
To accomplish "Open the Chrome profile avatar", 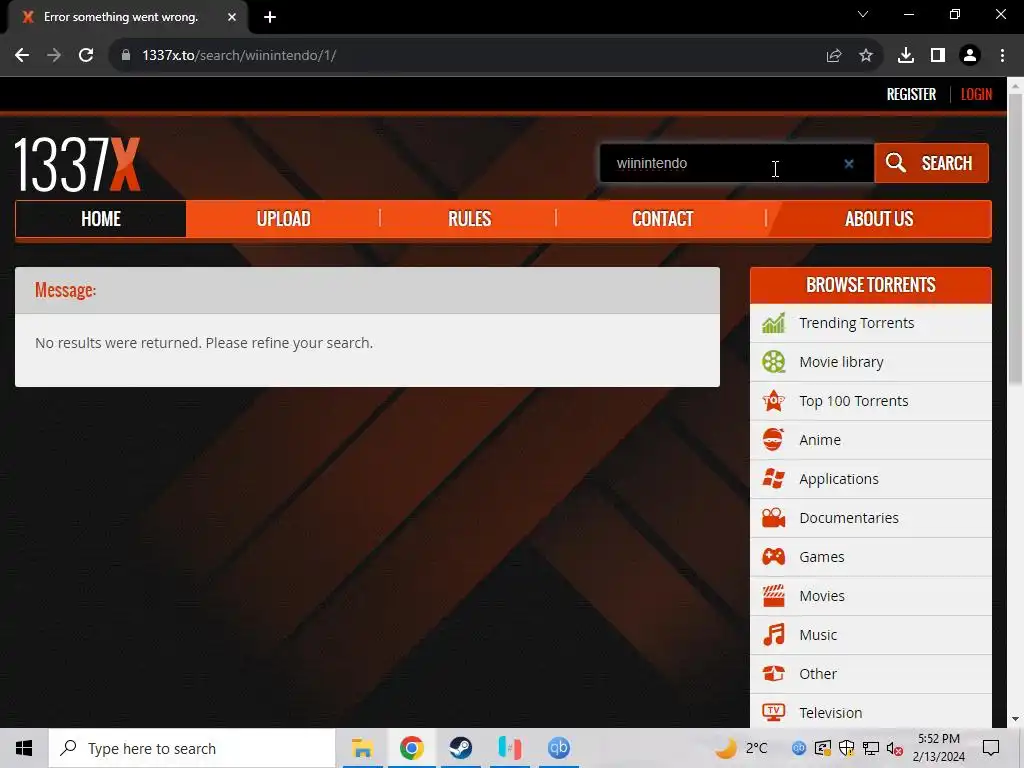I will (970, 56).
